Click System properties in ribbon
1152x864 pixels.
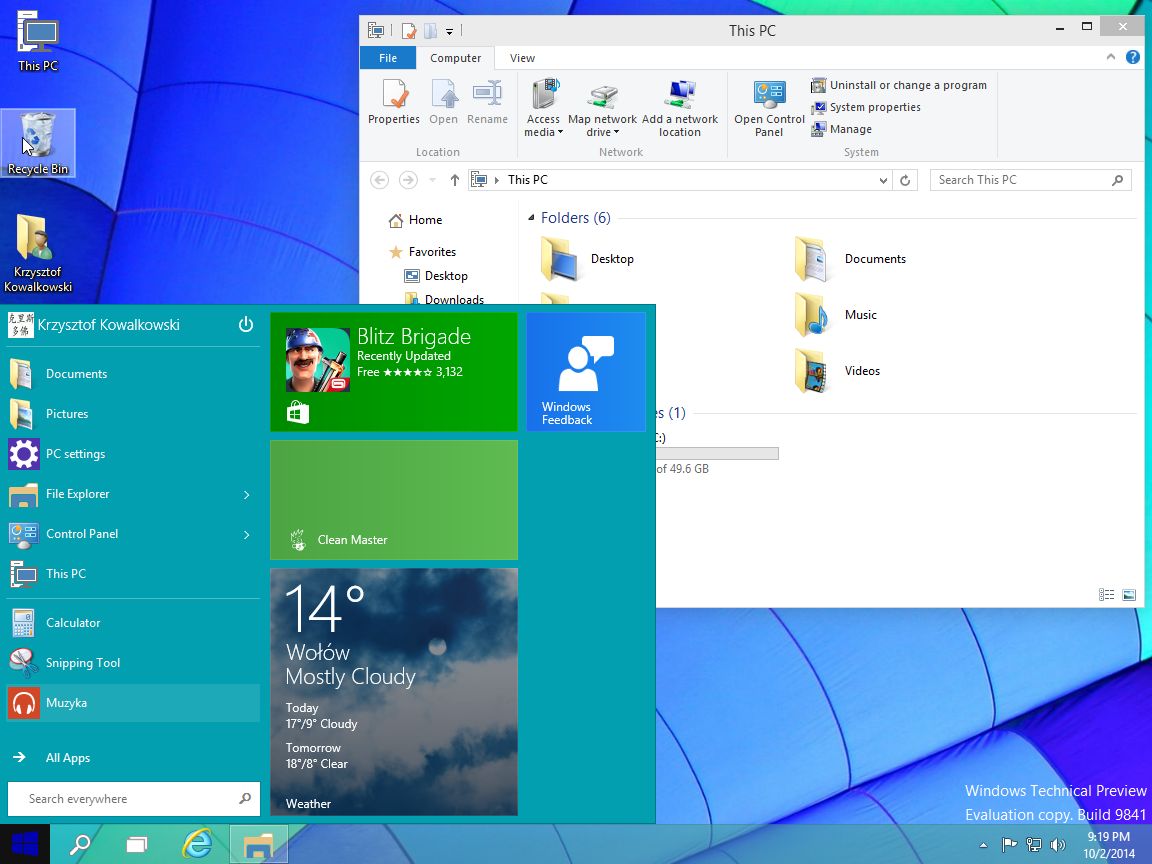click(x=866, y=107)
